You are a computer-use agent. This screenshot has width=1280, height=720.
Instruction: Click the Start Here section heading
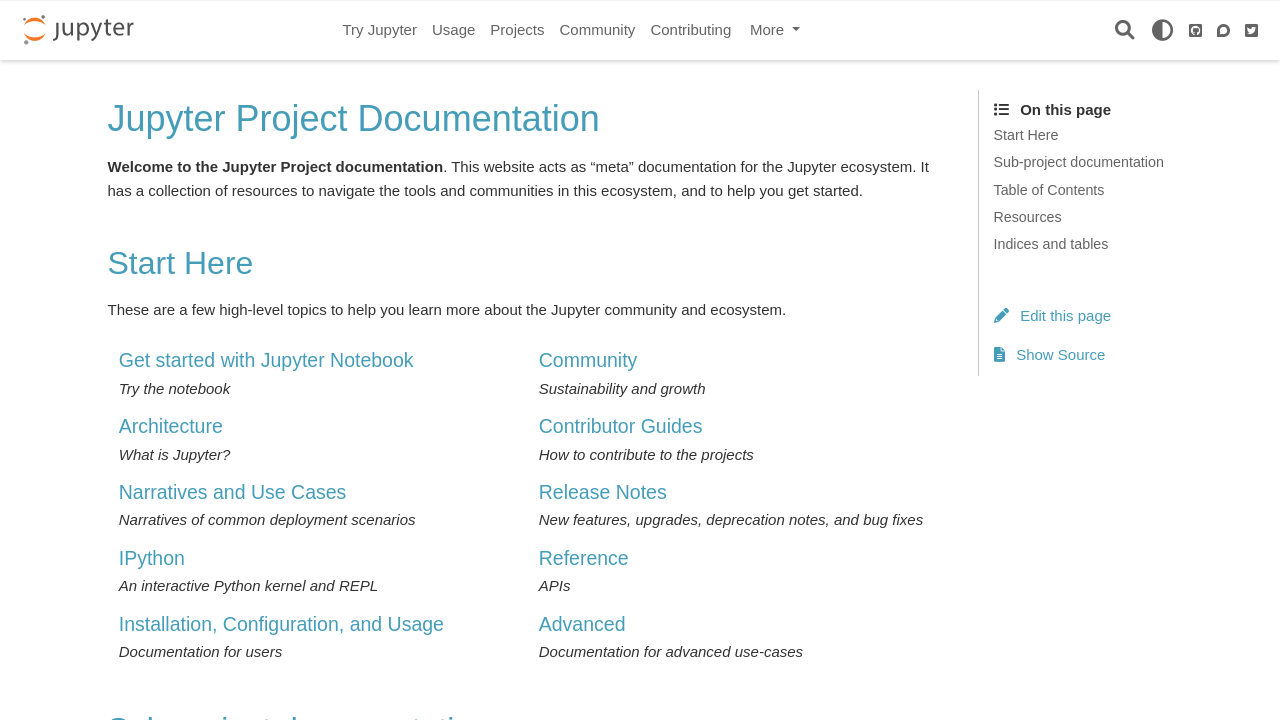tap(180, 263)
